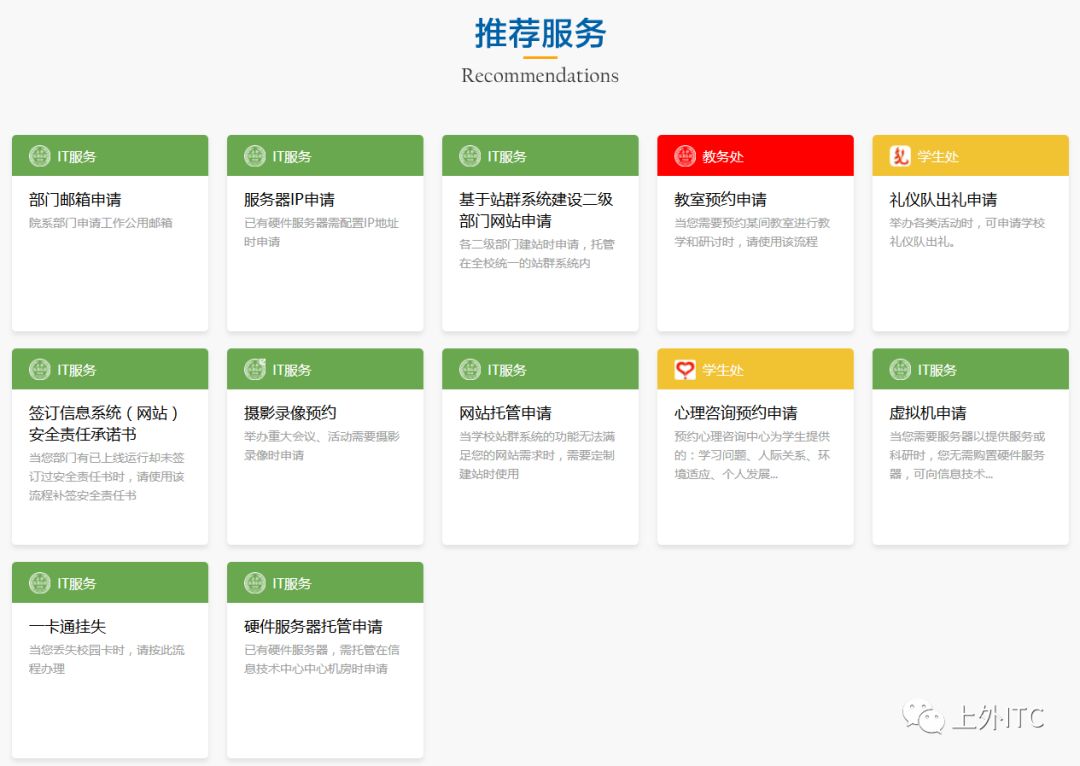This screenshot has width=1080, height=766.
Task: Open the 教室预约申请 service
Action: coord(755,230)
